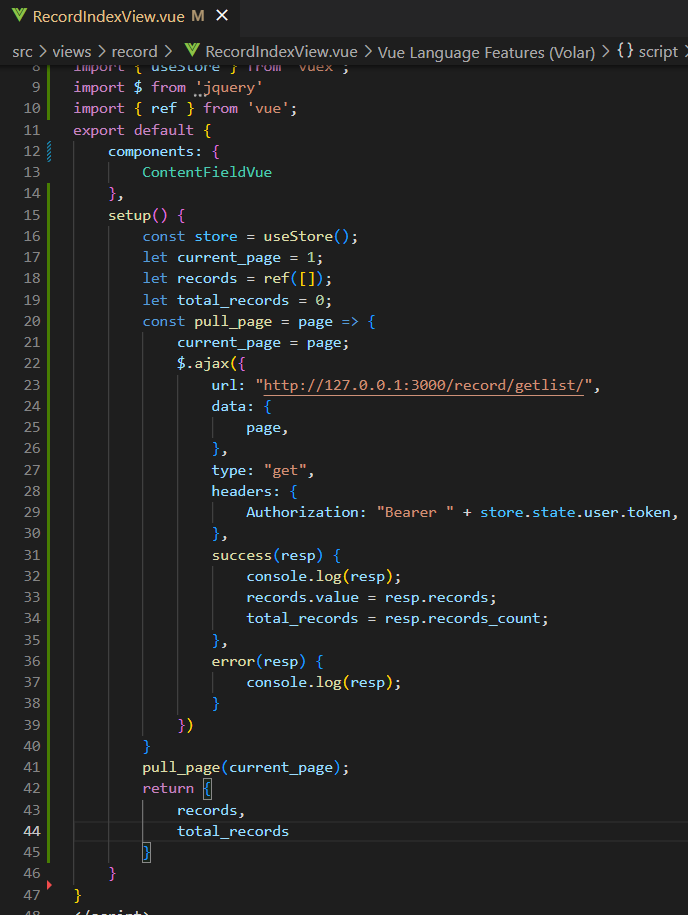Screen dimensions: 688x915
Task: Click 'export default' on line 11
Action: tap(133, 131)
